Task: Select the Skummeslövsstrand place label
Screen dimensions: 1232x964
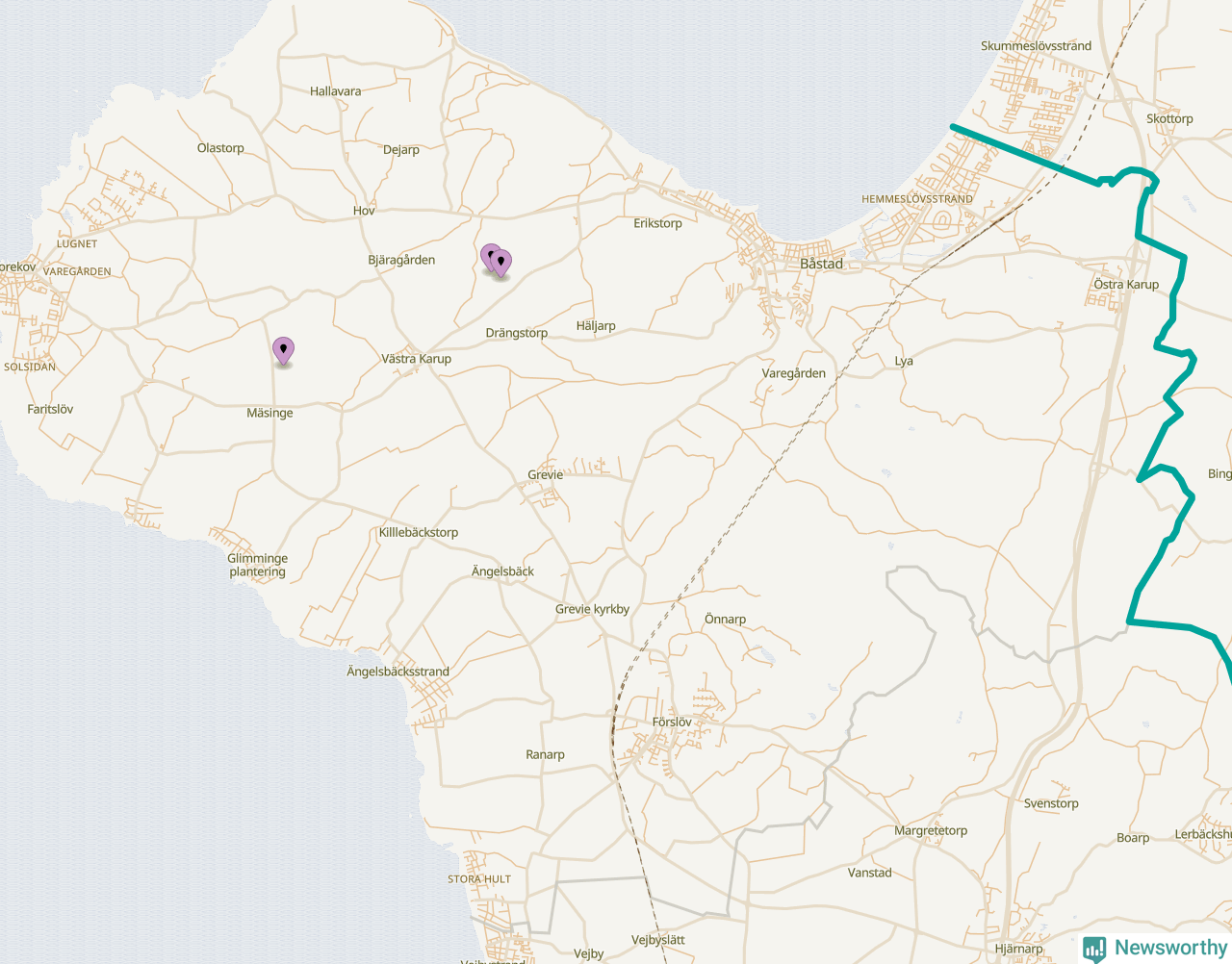Action: 1036,45
